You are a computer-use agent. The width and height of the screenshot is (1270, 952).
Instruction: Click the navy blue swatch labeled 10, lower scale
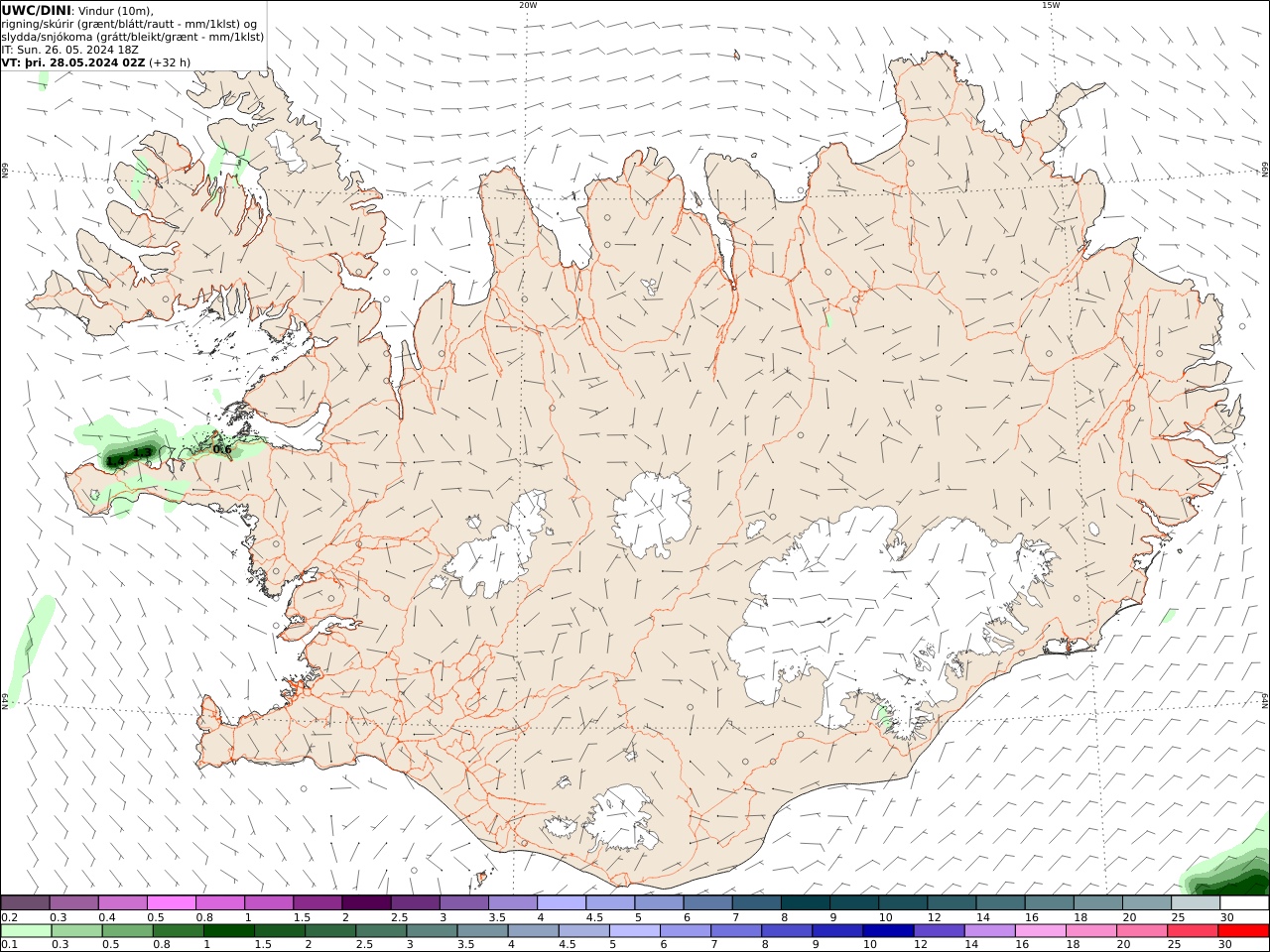(887, 931)
